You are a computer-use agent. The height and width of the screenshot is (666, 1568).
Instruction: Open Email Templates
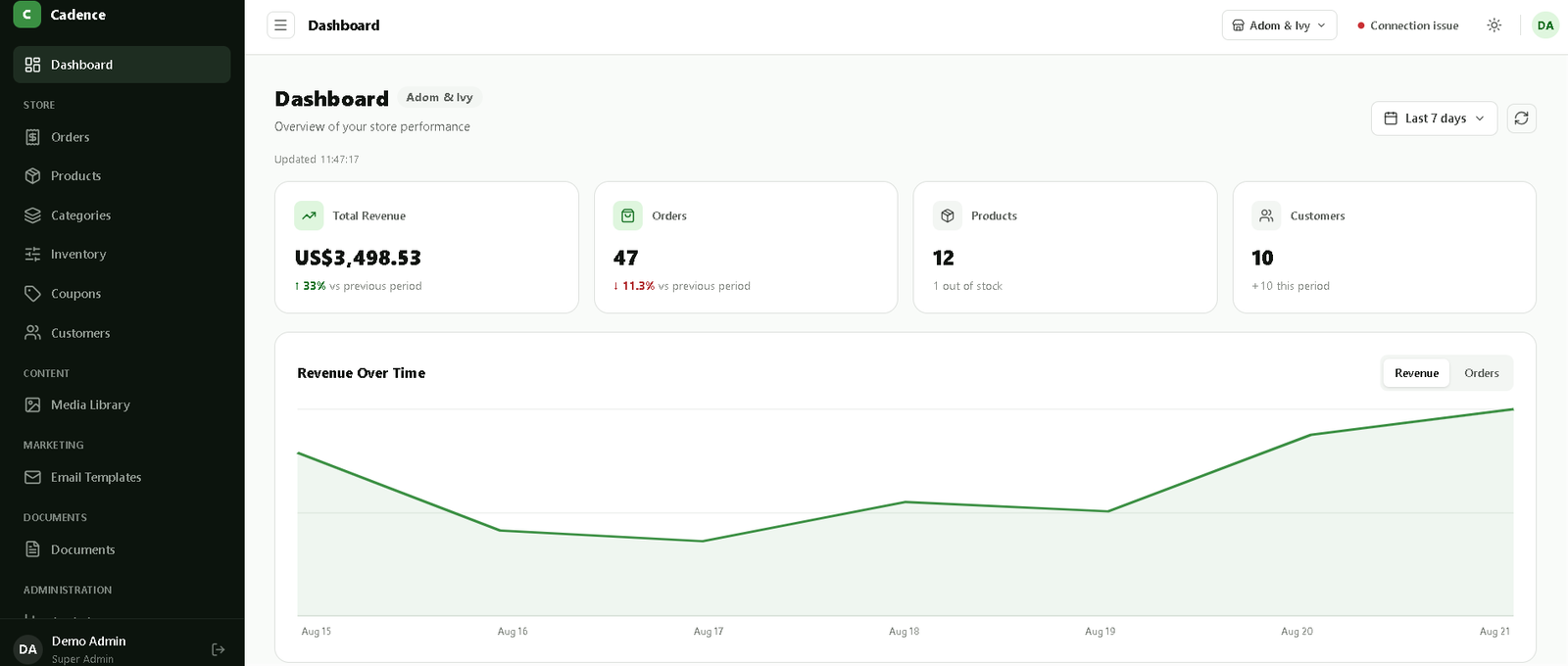tap(122, 477)
